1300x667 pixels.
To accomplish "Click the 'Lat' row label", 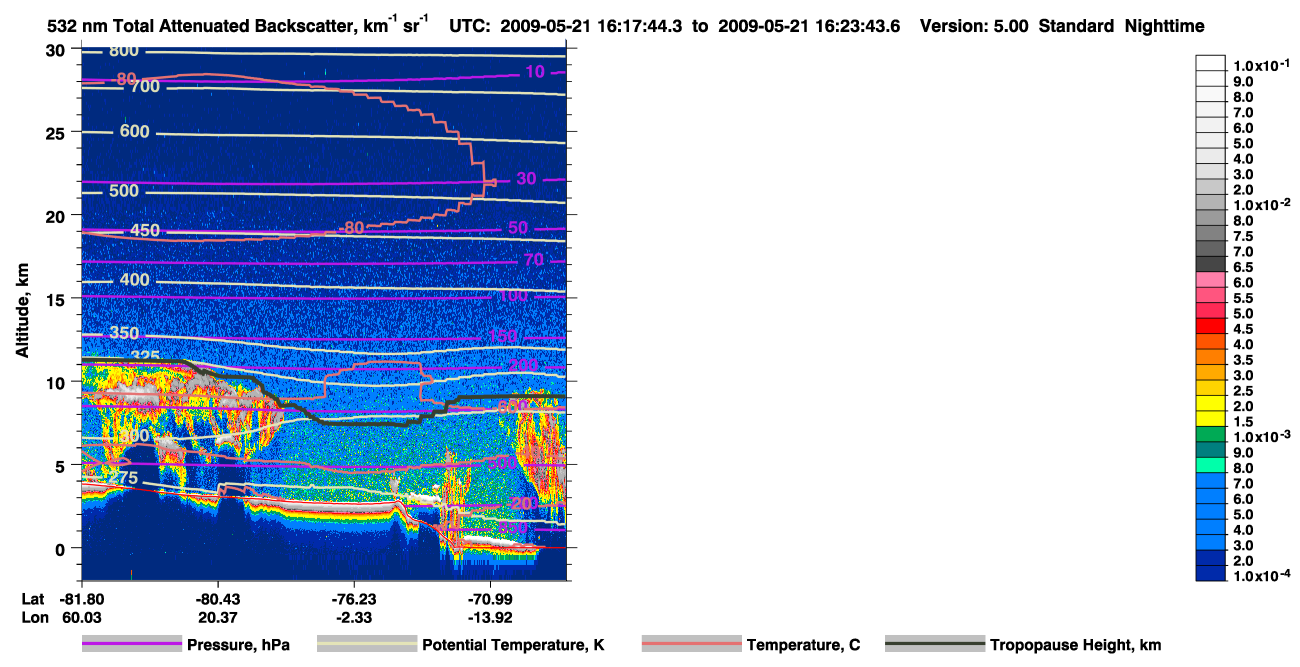I will coord(32,598).
